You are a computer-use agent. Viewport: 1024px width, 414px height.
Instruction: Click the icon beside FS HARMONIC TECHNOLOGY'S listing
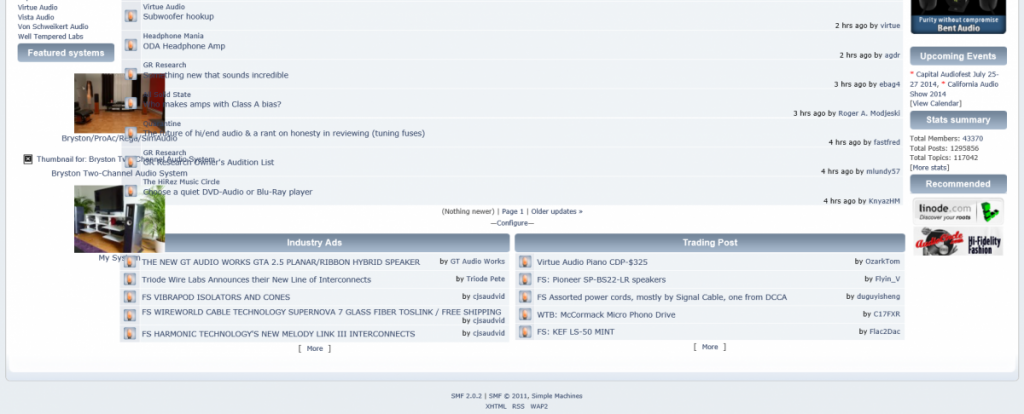131,334
